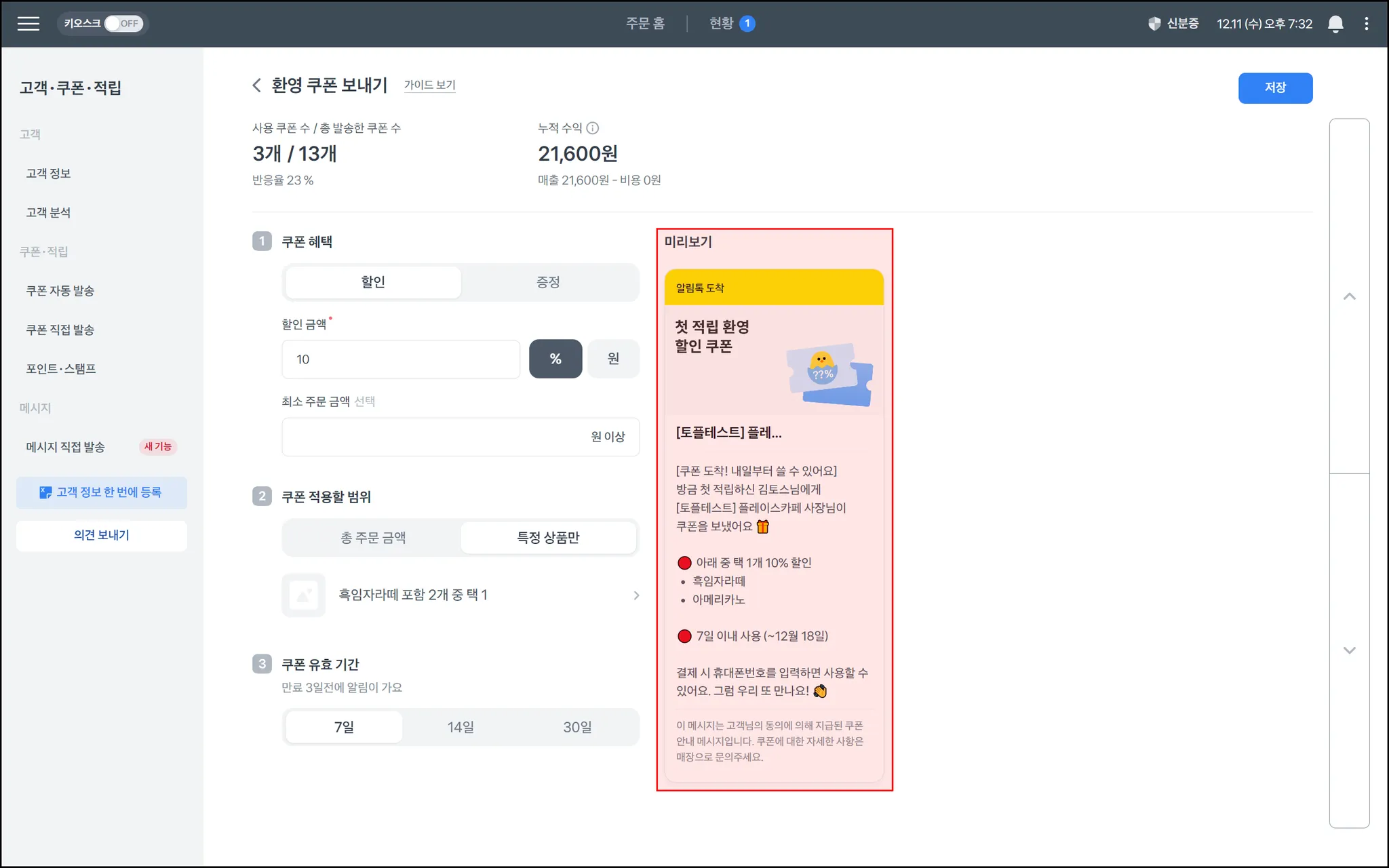Open the hamburger menu icon
The height and width of the screenshot is (868, 1389).
coord(28,24)
